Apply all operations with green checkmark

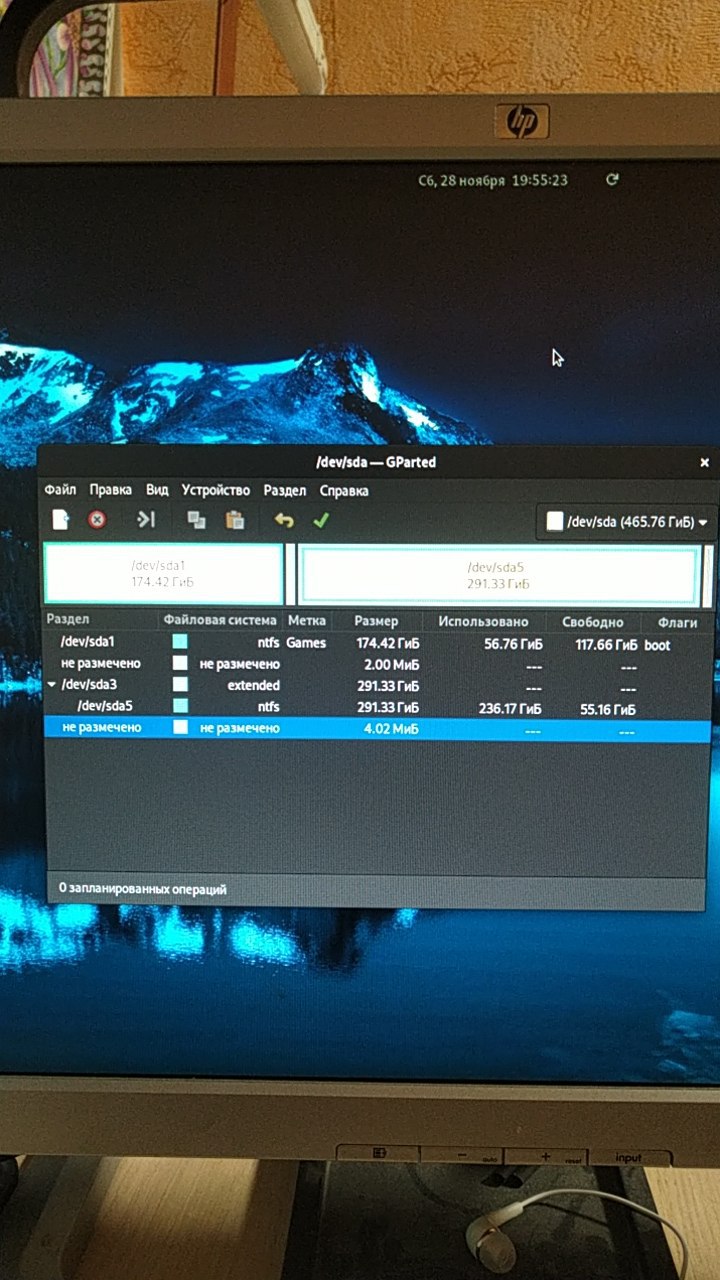pyautogui.click(x=321, y=520)
